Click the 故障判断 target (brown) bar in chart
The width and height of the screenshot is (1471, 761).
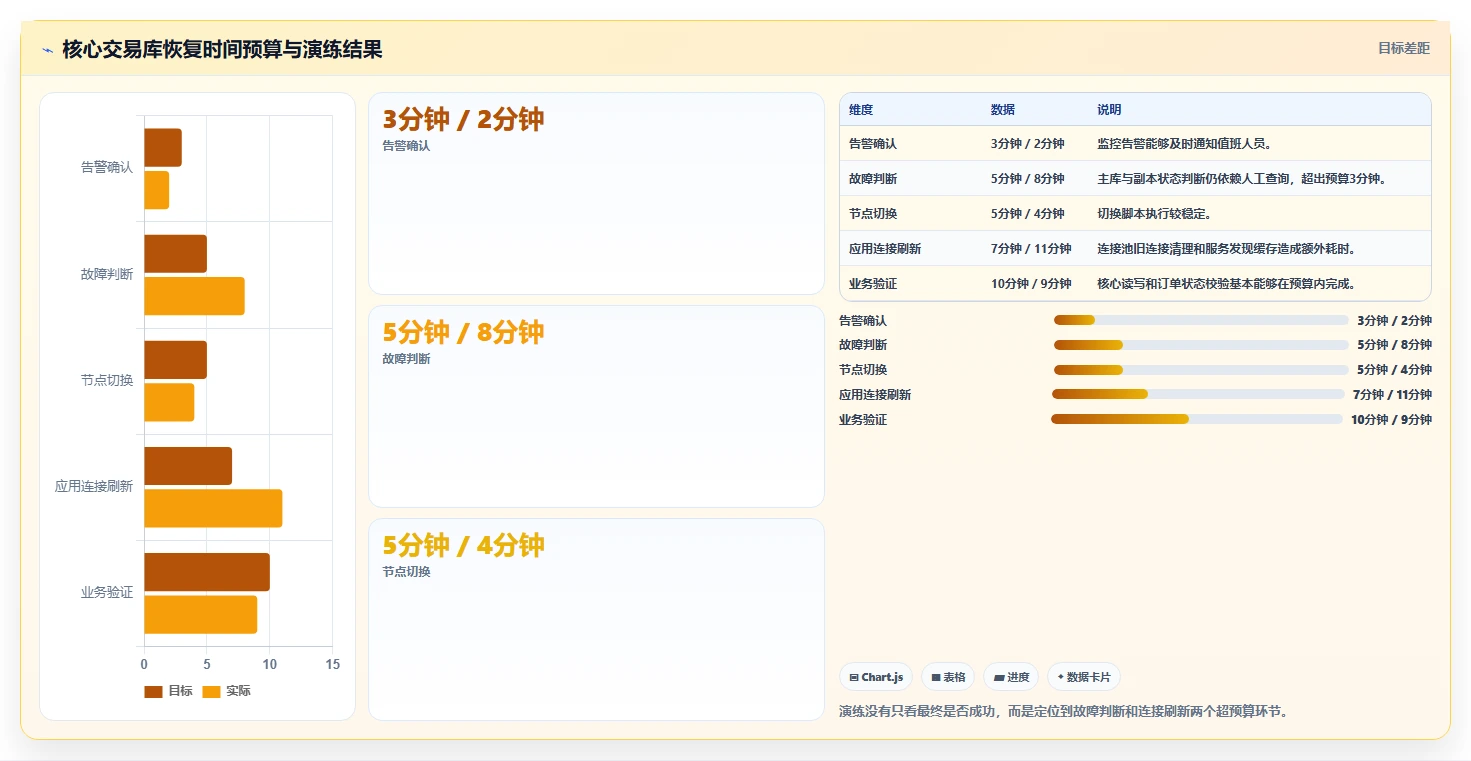pos(175,254)
